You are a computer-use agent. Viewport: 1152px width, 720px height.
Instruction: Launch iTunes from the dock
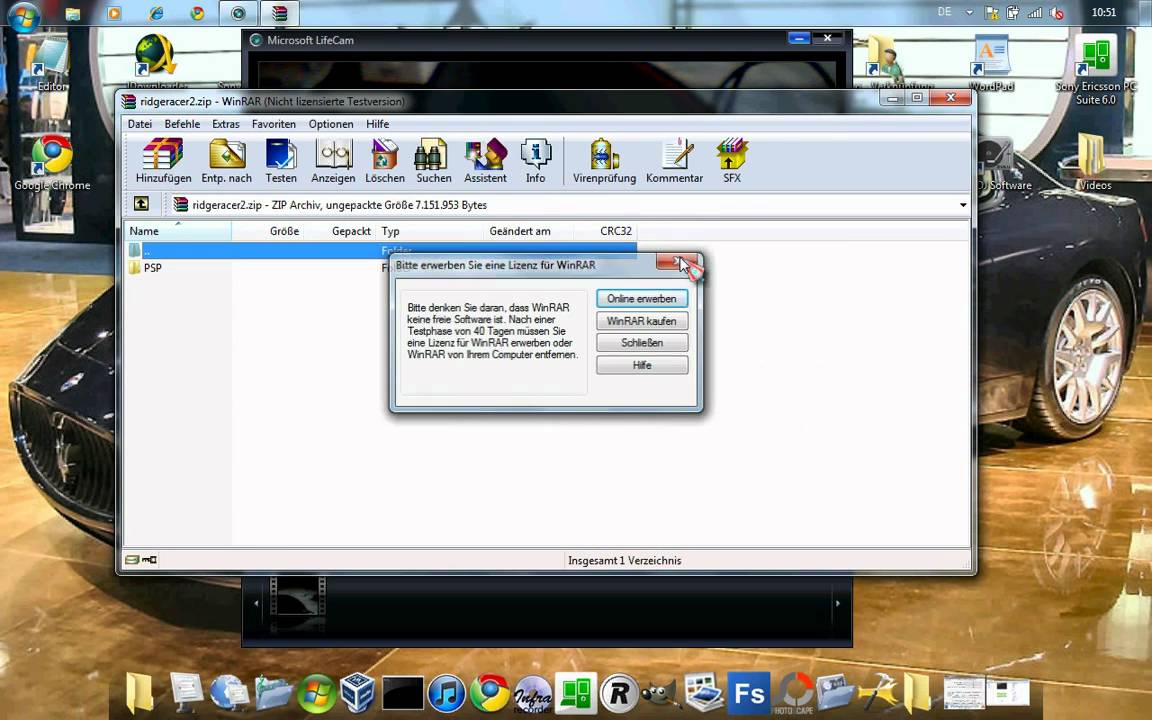(446, 694)
